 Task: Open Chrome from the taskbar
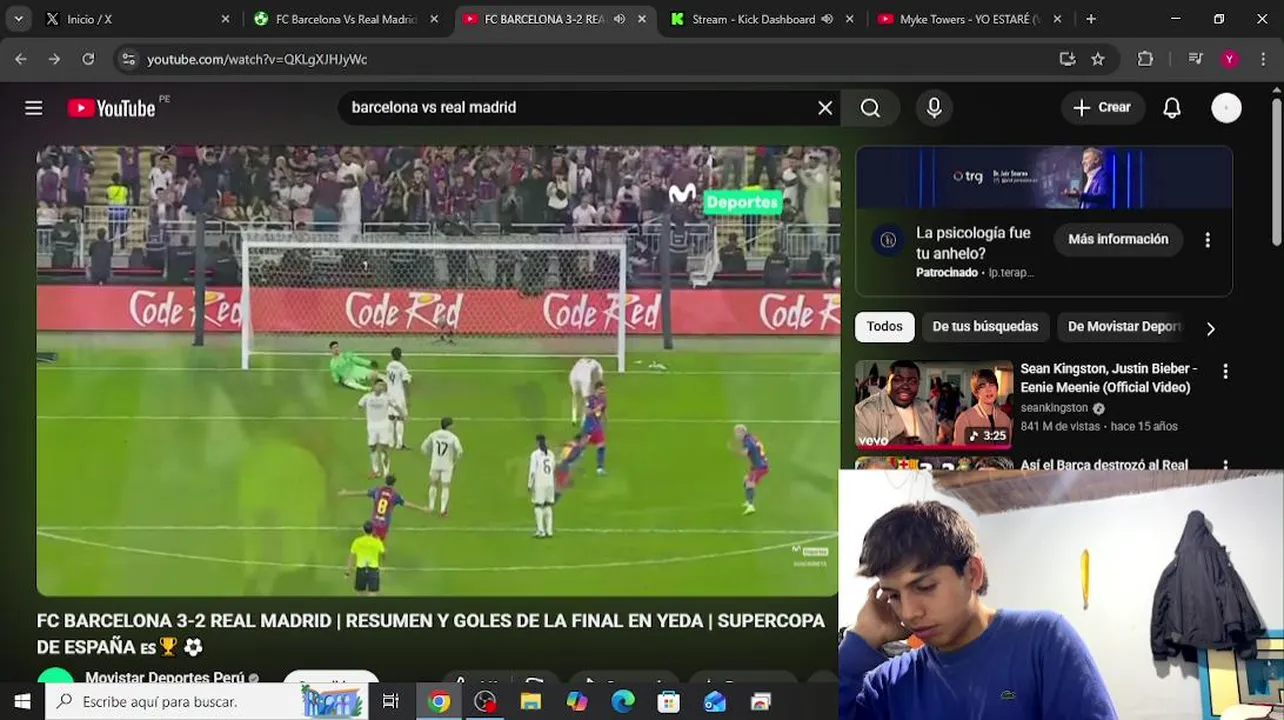pos(439,702)
